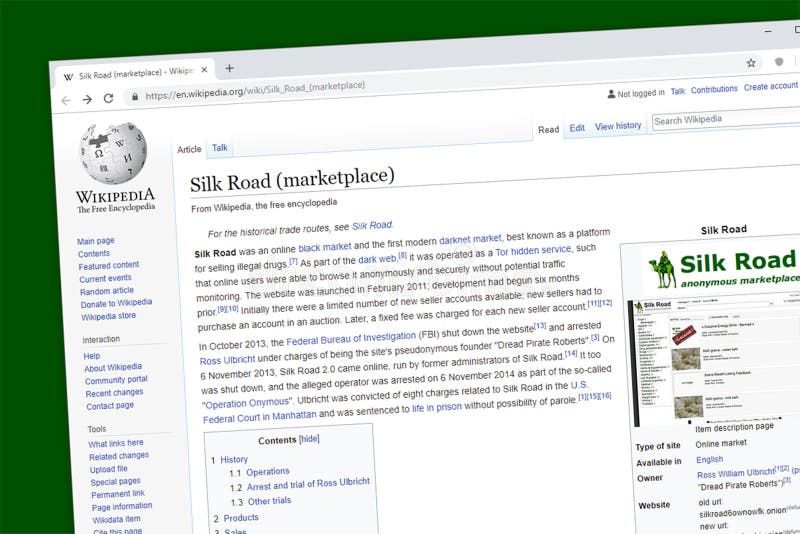Open Federal Court in Manhattan link
The height and width of the screenshot is (534, 800).
(x=260, y=417)
